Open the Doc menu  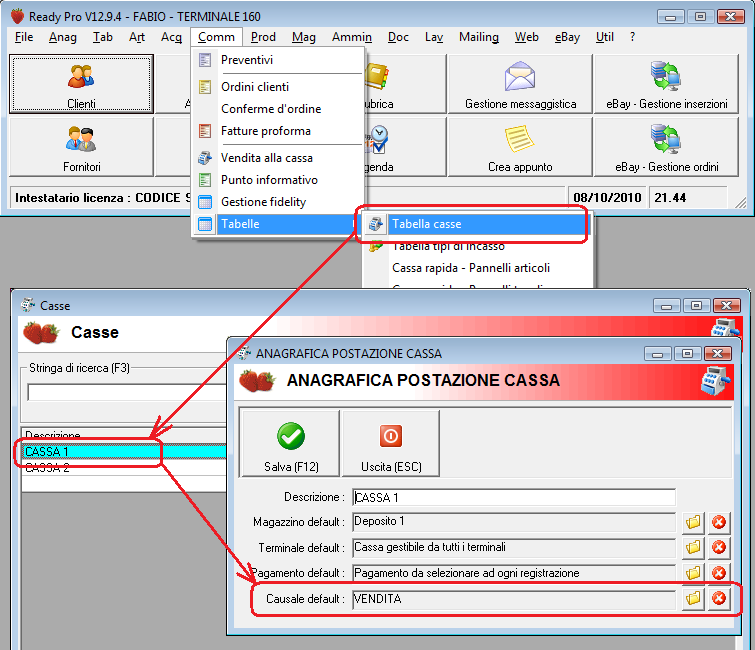398,37
